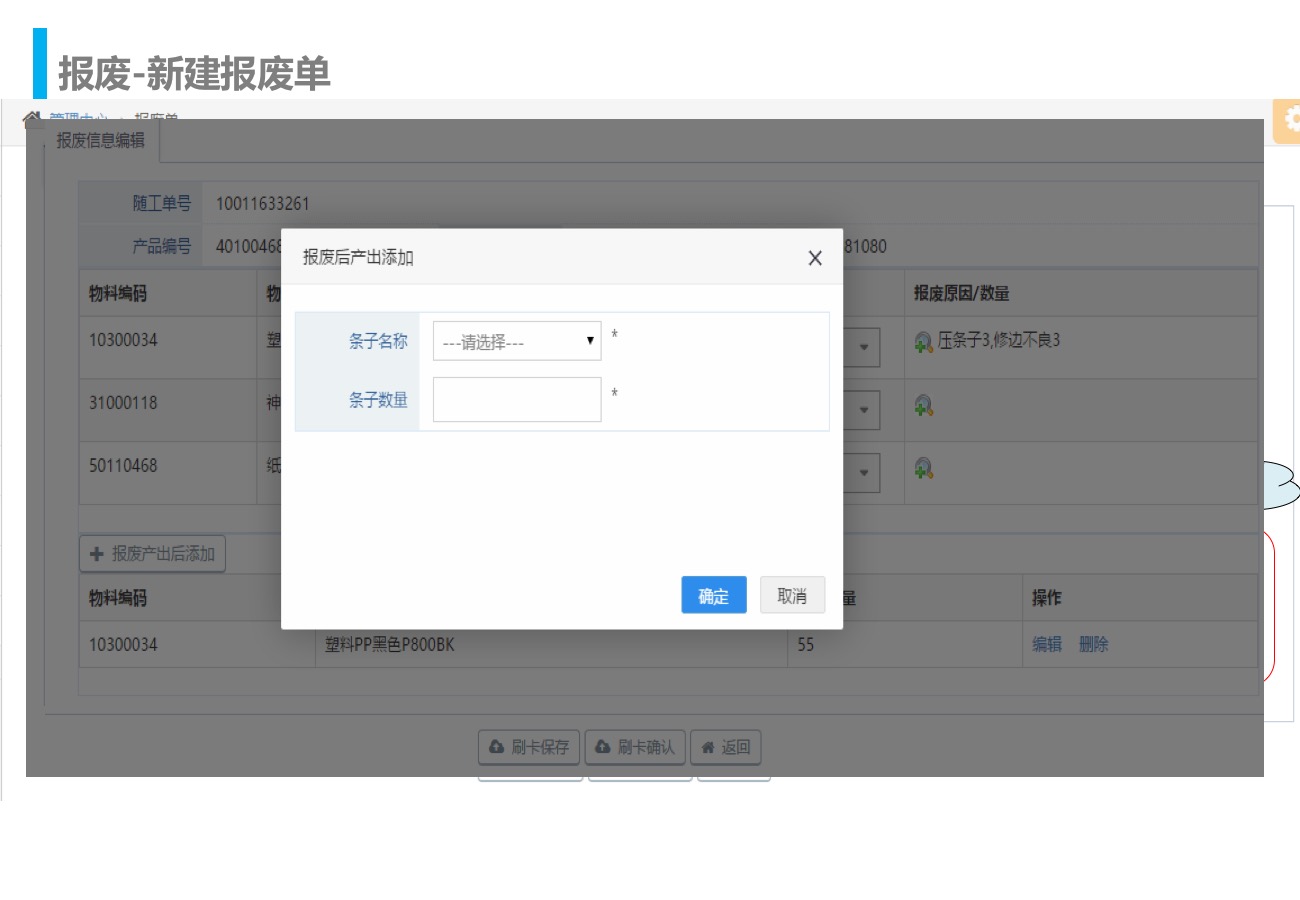Click the magnifier icon beside 压条子3,修边不良3

pos(924,342)
